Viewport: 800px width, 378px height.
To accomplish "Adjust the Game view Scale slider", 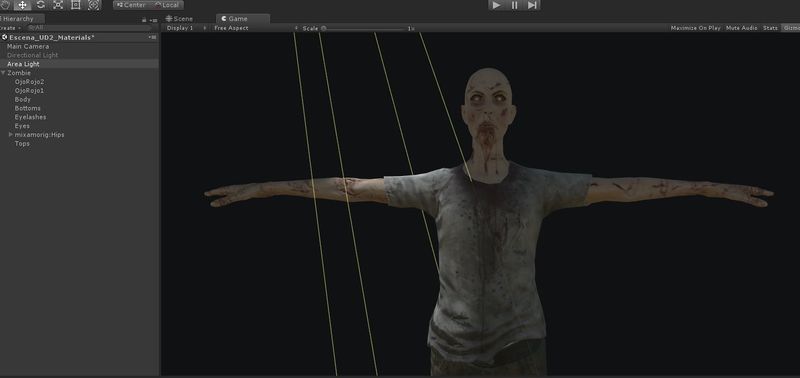I will pos(363,29).
